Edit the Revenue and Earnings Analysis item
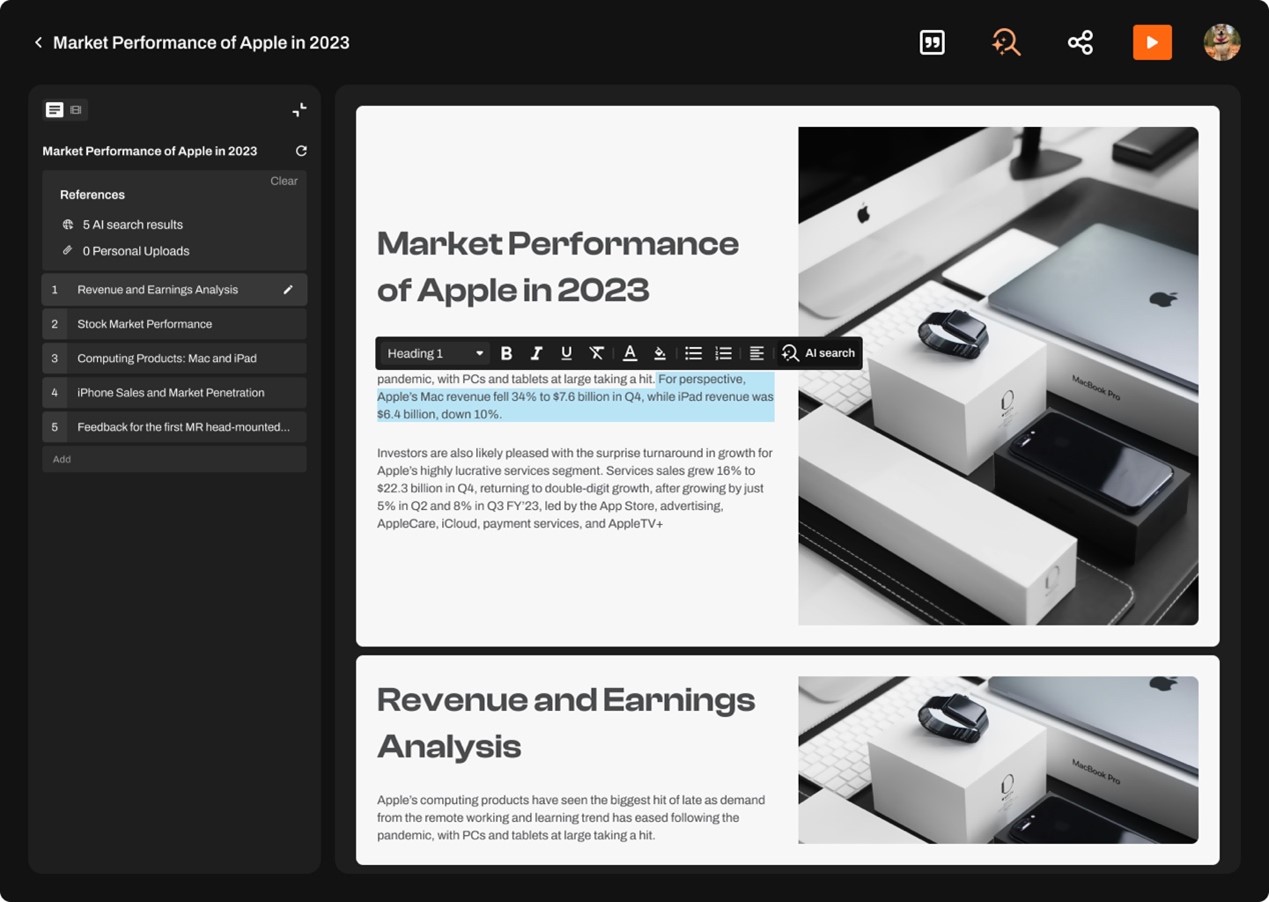The height and width of the screenshot is (902, 1269). point(288,290)
